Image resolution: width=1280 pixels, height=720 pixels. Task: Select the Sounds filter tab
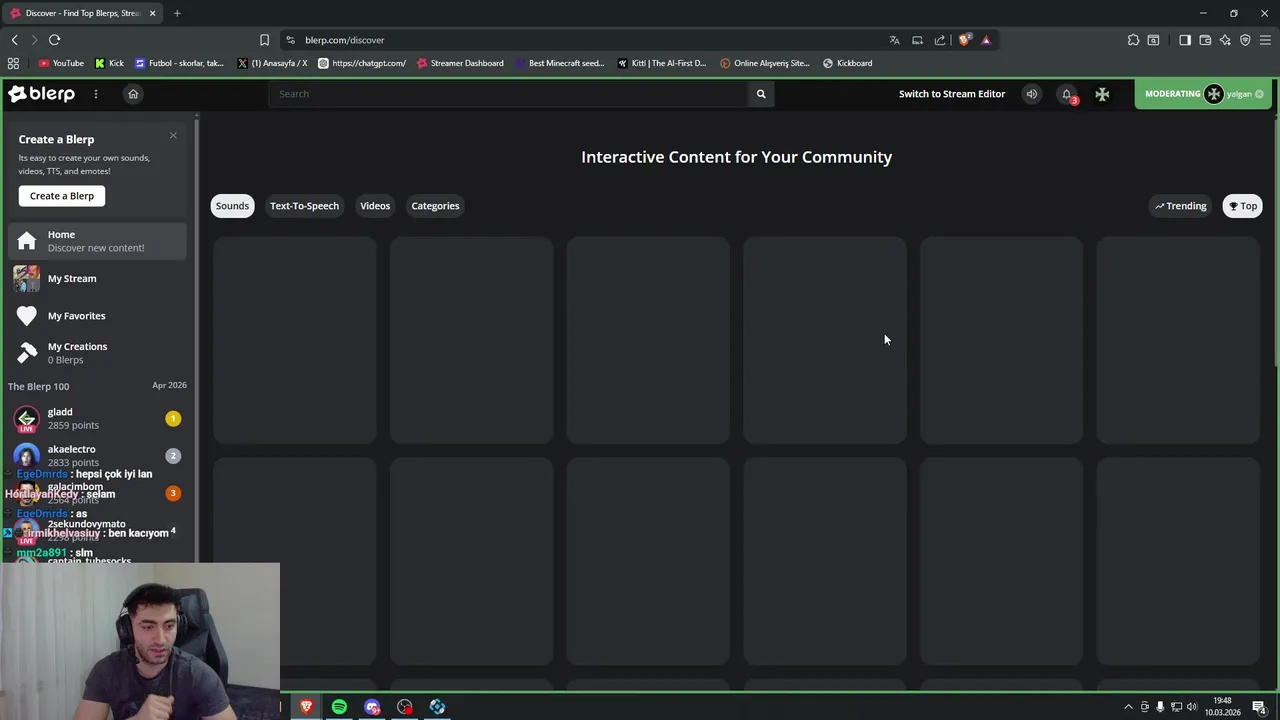pos(232,206)
